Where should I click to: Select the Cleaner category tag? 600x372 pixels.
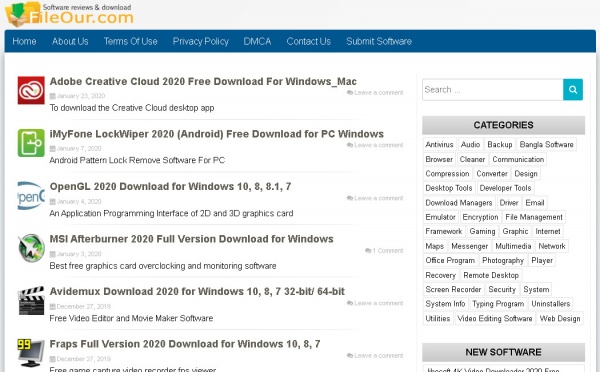coord(472,159)
